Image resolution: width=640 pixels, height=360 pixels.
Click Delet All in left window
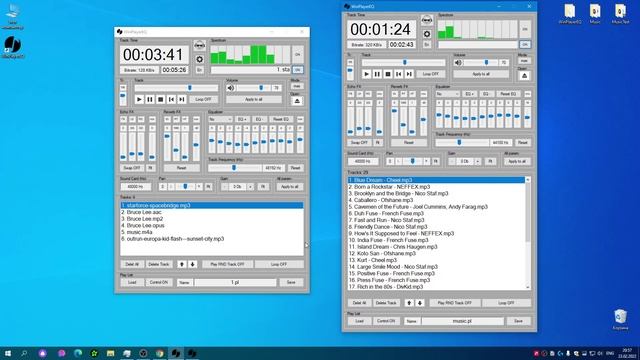132,264
